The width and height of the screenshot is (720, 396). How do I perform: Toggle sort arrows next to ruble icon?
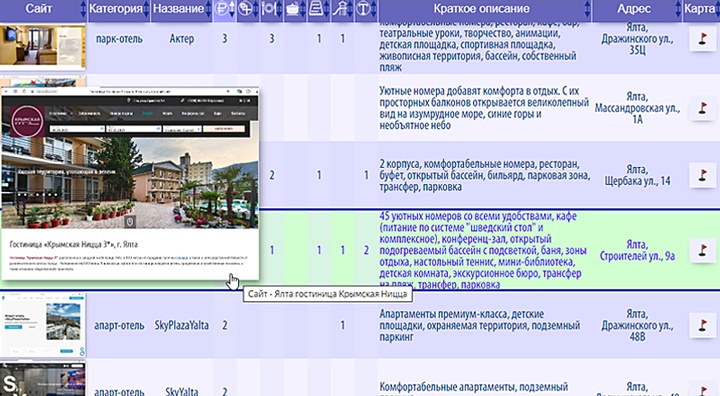pyautogui.click(x=232, y=9)
